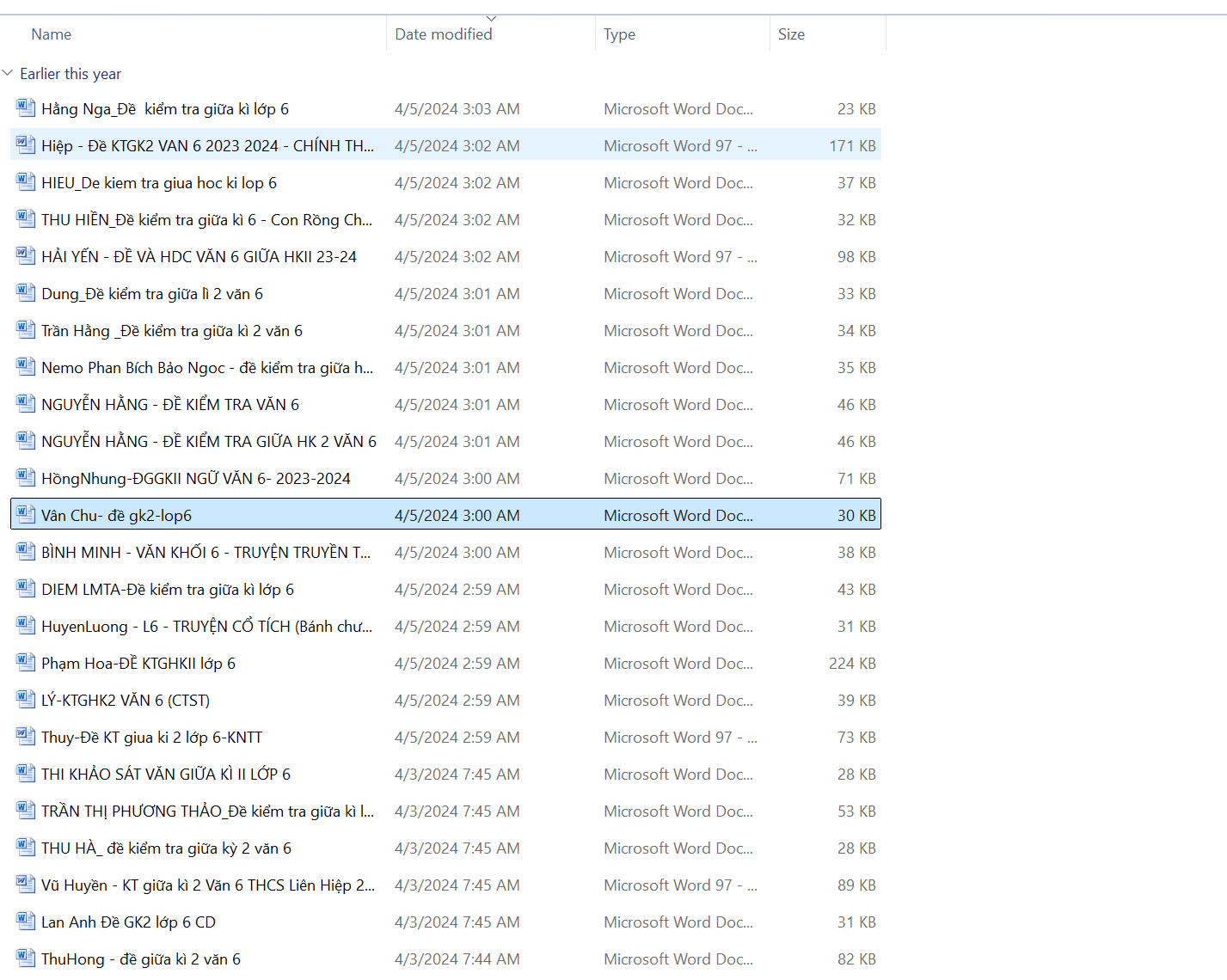Select file Hằng Nga_Đề kiểm tra giữa kì lớp 6
1227x980 pixels.
(x=165, y=109)
